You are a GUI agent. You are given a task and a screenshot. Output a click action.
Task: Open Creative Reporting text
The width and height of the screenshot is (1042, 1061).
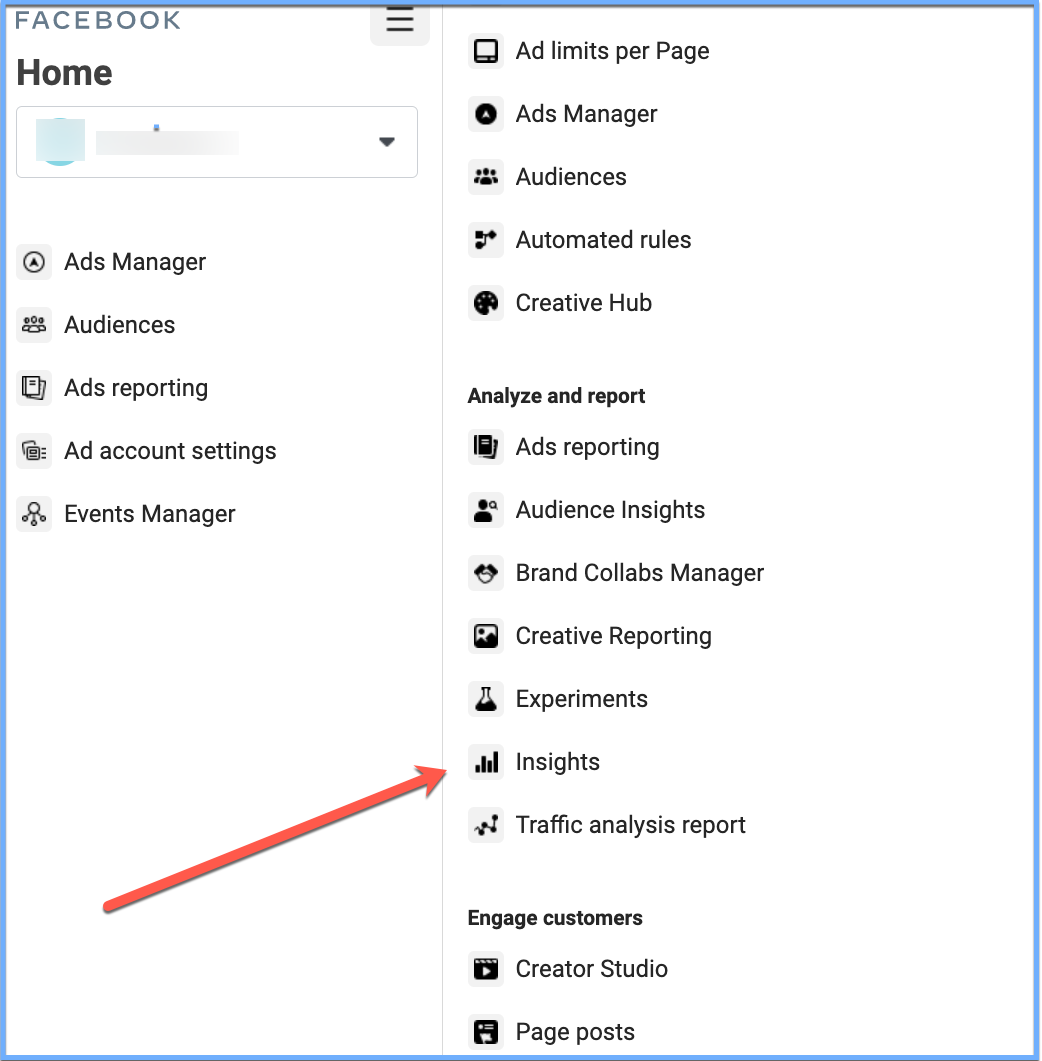coord(614,635)
